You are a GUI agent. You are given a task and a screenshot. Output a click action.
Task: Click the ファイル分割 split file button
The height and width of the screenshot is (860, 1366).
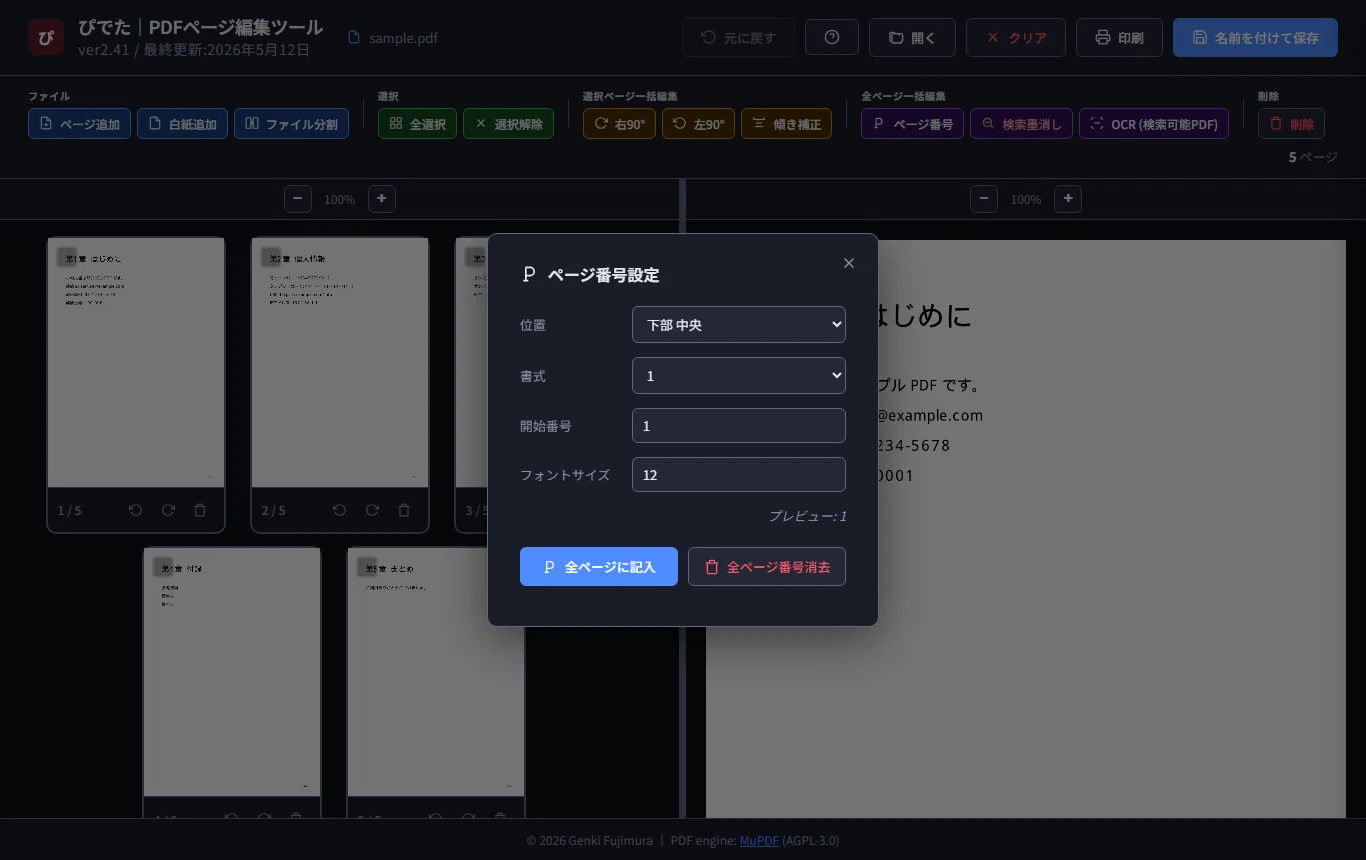[x=291, y=124]
